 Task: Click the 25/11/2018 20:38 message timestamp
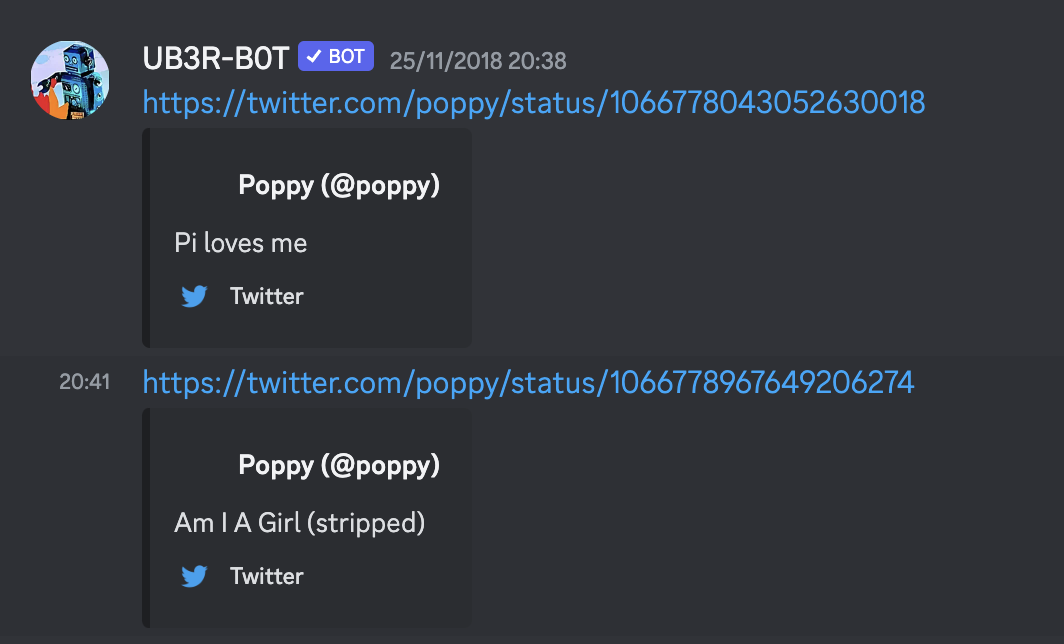[x=478, y=60]
